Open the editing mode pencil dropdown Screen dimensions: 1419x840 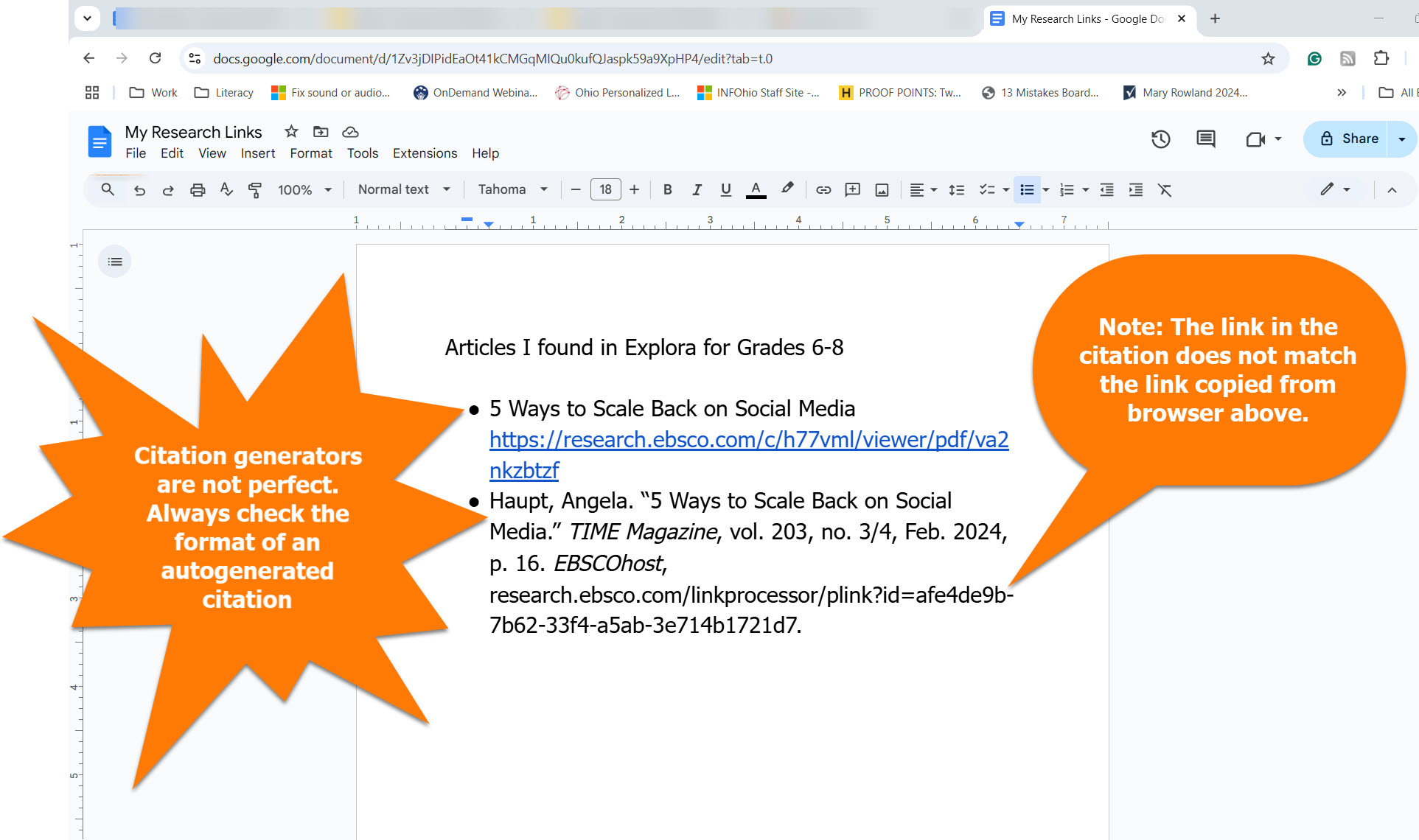tap(1335, 189)
